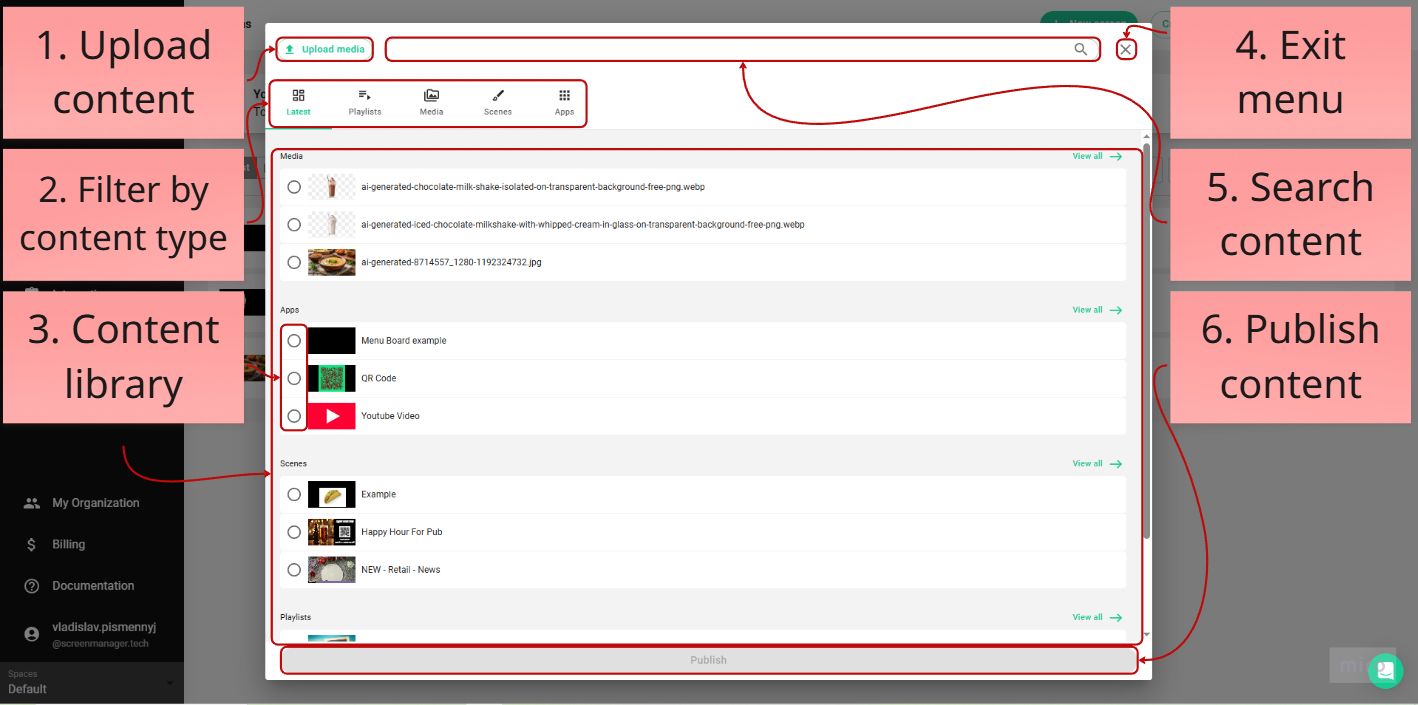The width and height of the screenshot is (1418, 705).
Task: Click the content list vertical scrollbar
Action: [1146, 340]
